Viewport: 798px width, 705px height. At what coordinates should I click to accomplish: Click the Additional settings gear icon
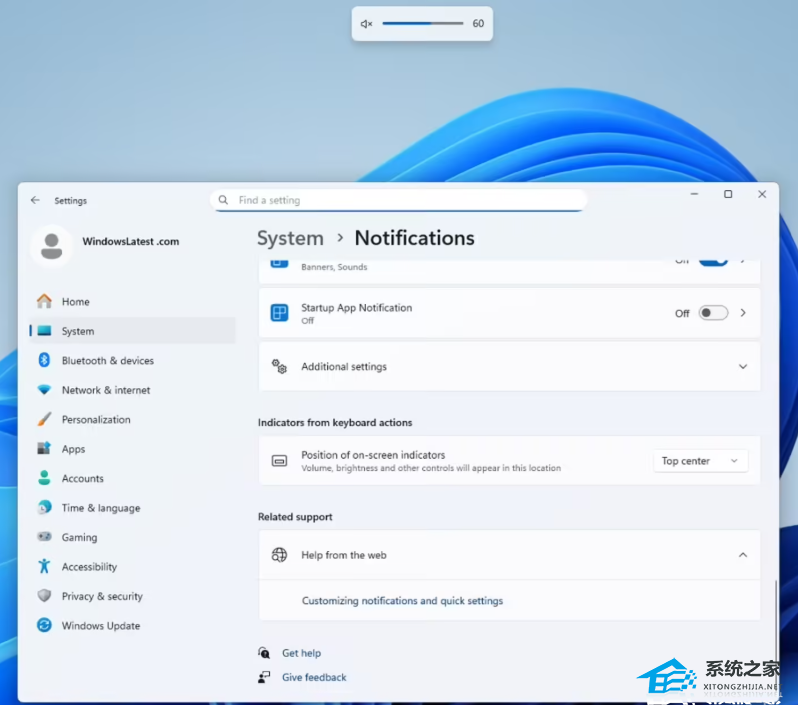tap(280, 367)
